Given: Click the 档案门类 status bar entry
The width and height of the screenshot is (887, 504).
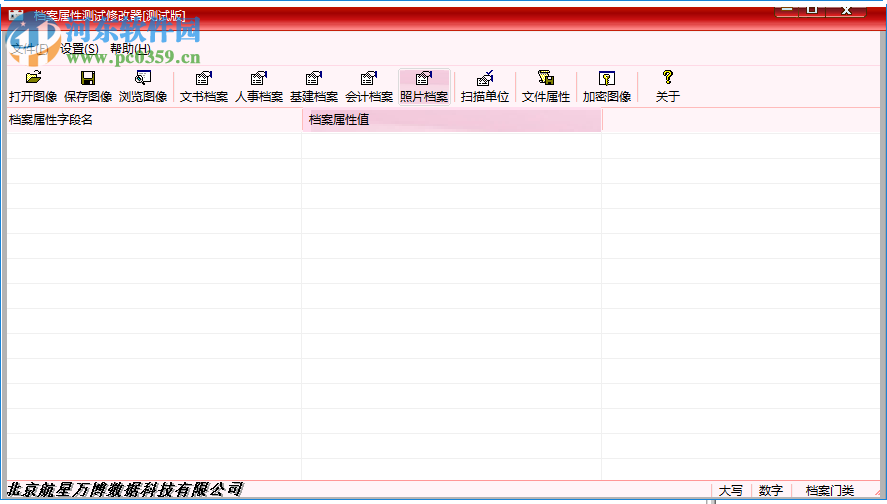Looking at the screenshot, I should pos(830,490).
